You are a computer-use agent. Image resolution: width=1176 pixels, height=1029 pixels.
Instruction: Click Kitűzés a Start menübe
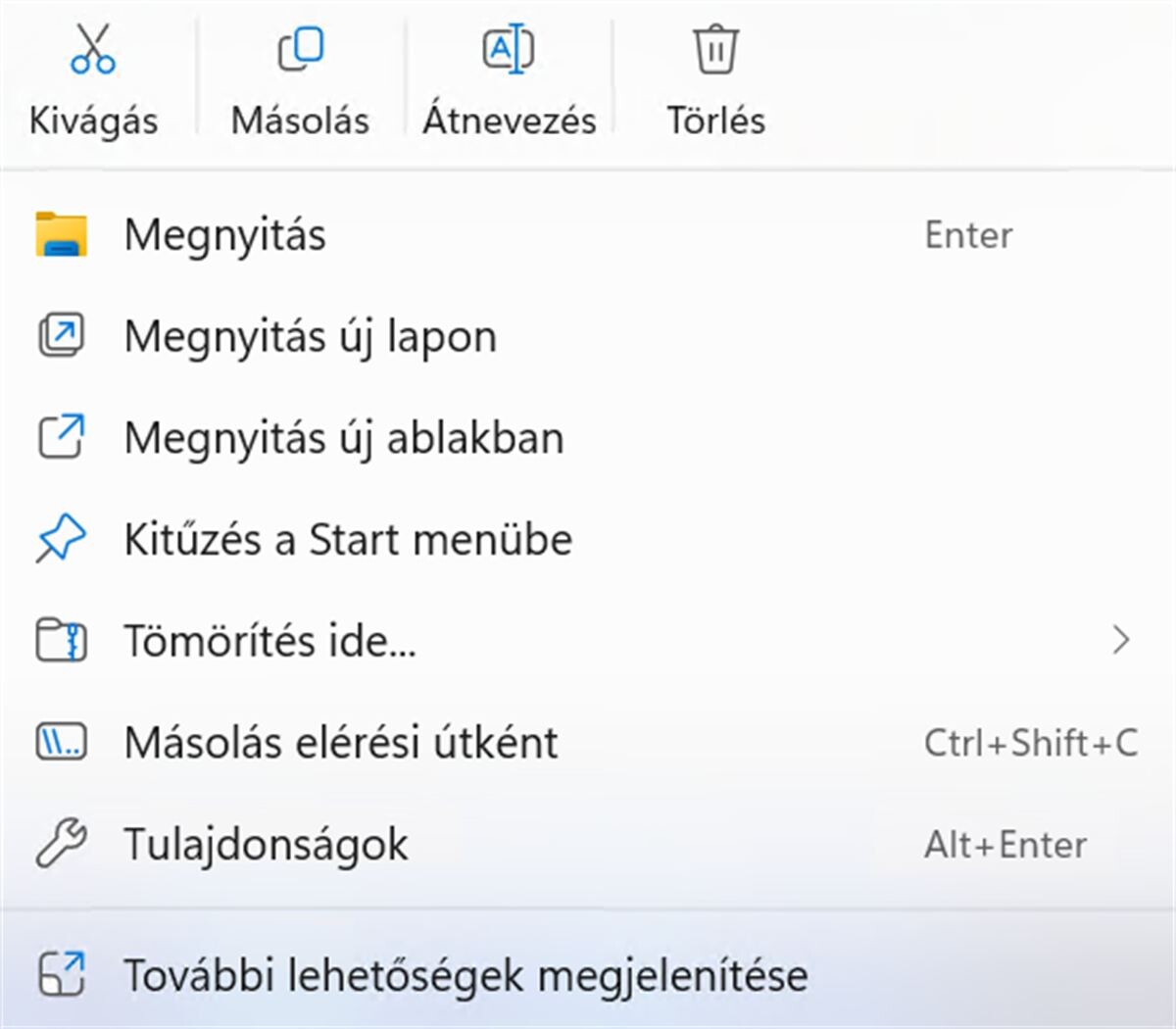click(x=349, y=539)
